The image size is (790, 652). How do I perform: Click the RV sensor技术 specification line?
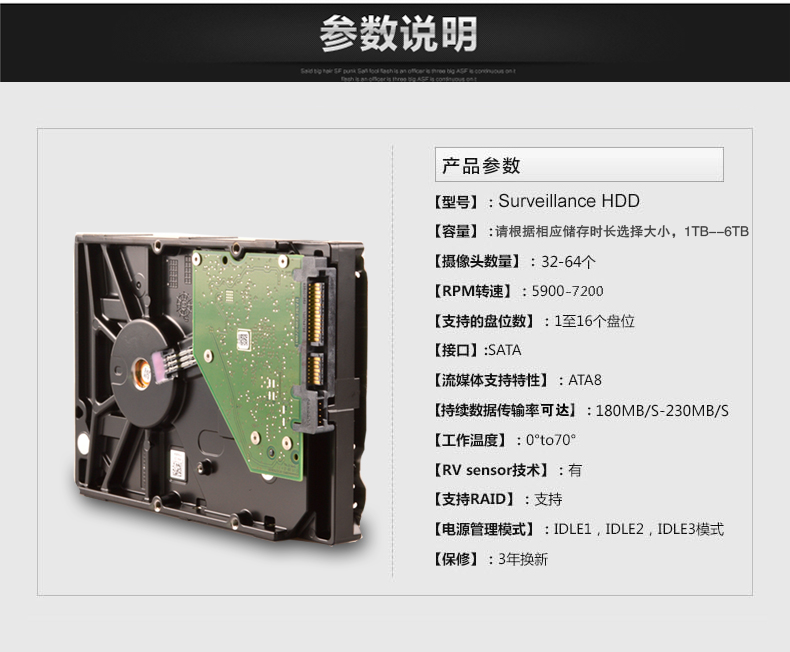[x=508, y=470]
